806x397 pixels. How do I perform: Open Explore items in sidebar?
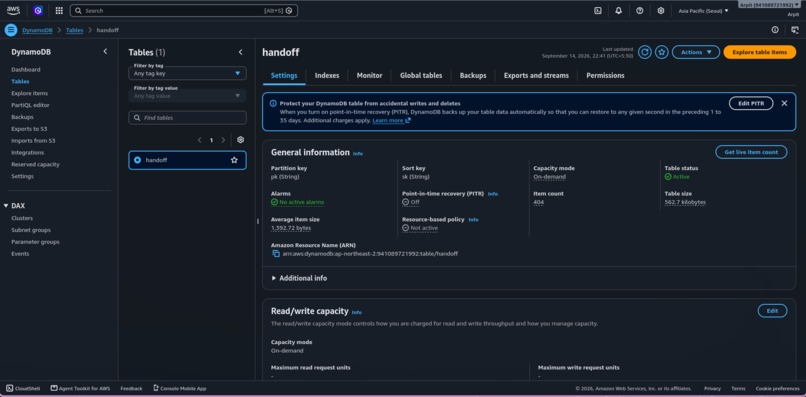point(29,93)
